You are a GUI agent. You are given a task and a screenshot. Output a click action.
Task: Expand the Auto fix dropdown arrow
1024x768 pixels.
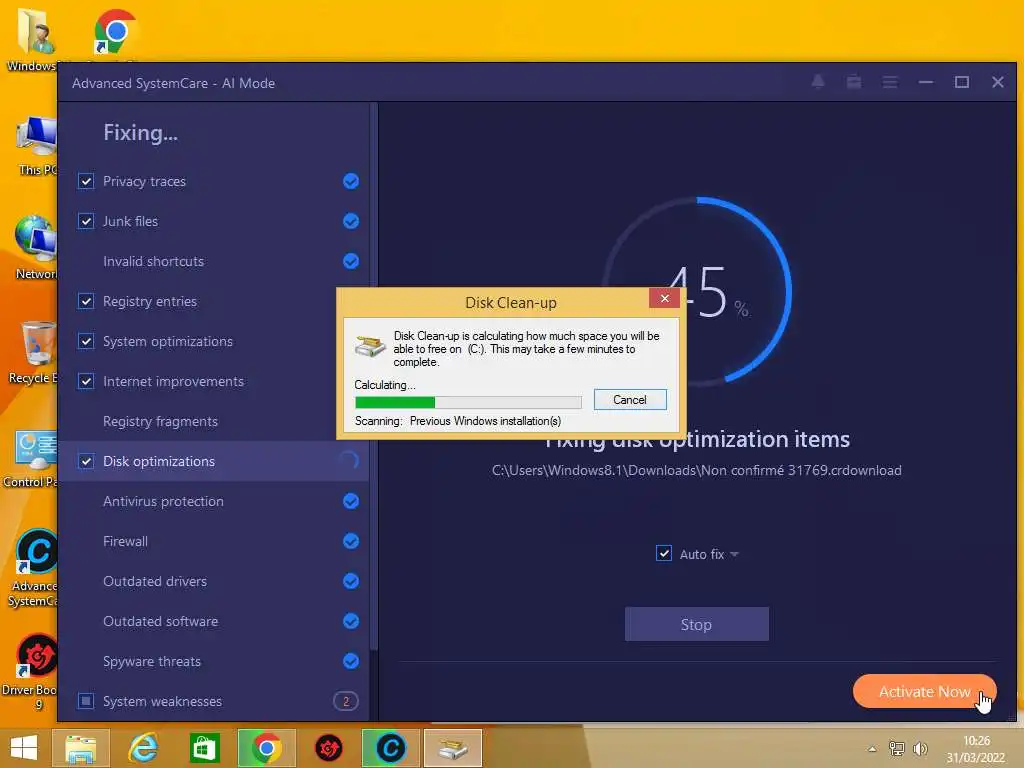tap(734, 554)
